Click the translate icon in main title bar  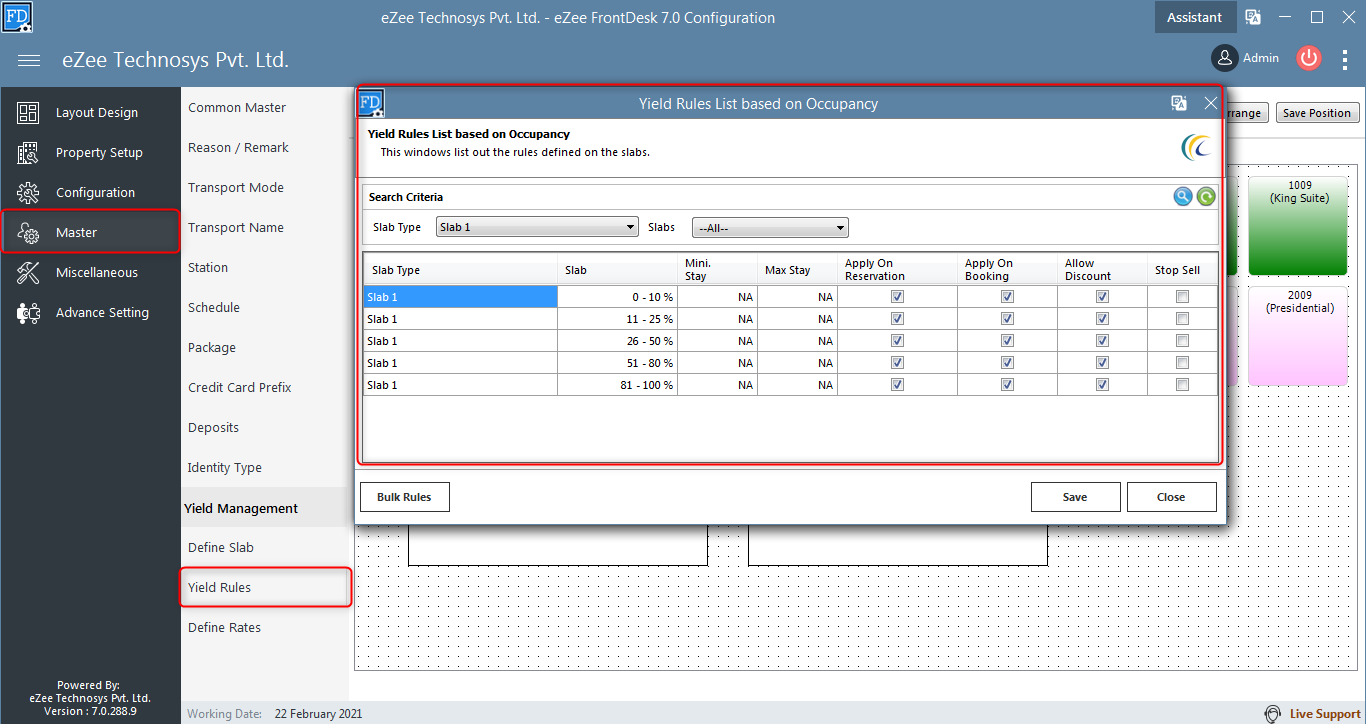click(1253, 17)
